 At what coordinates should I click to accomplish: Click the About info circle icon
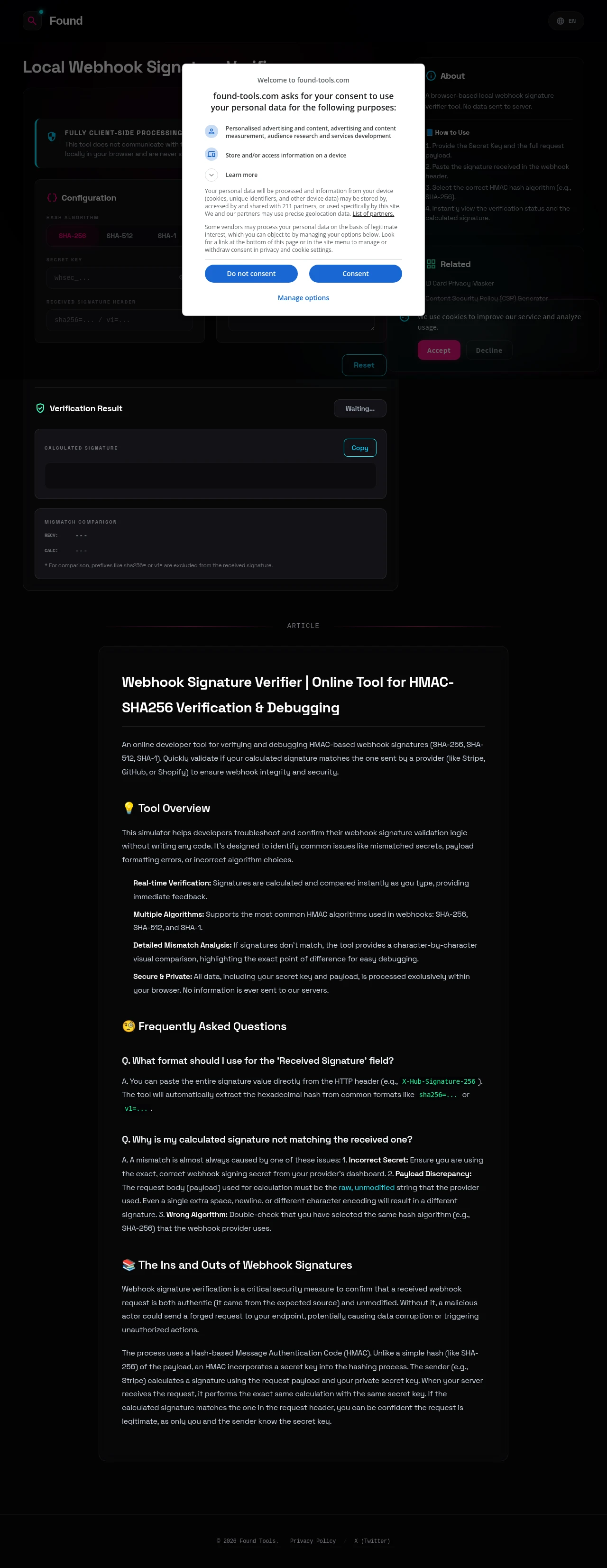point(431,76)
